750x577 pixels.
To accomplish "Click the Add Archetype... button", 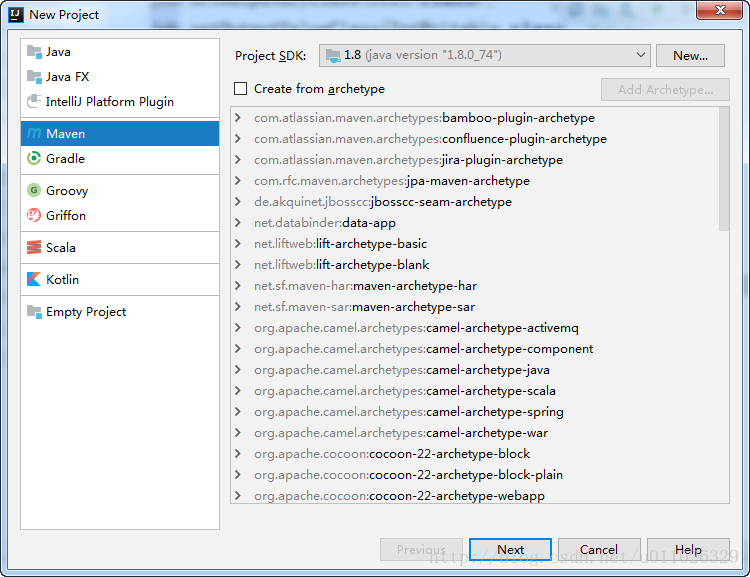I will [x=665, y=89].
